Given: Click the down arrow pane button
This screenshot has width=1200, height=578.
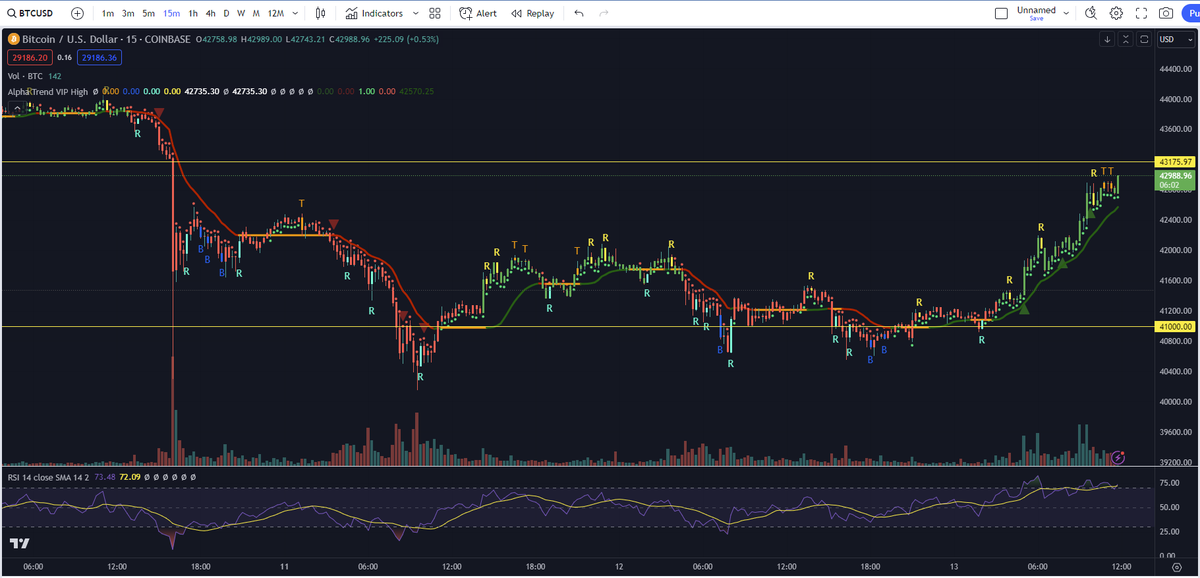Looking at the screenshot, I should 1107,39.
